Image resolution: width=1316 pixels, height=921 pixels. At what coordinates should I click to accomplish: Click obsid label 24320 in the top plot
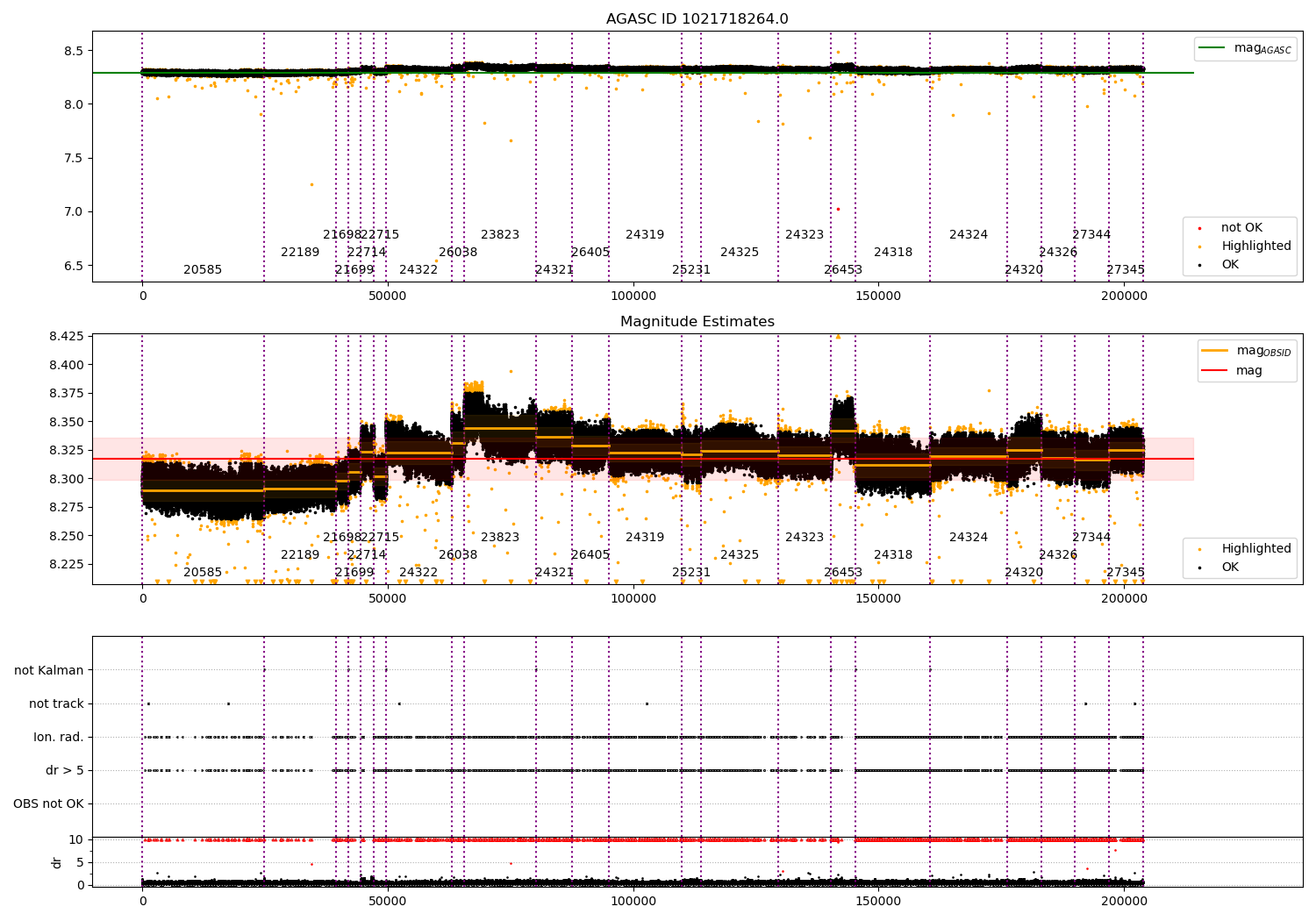(x=1024, y=270)
